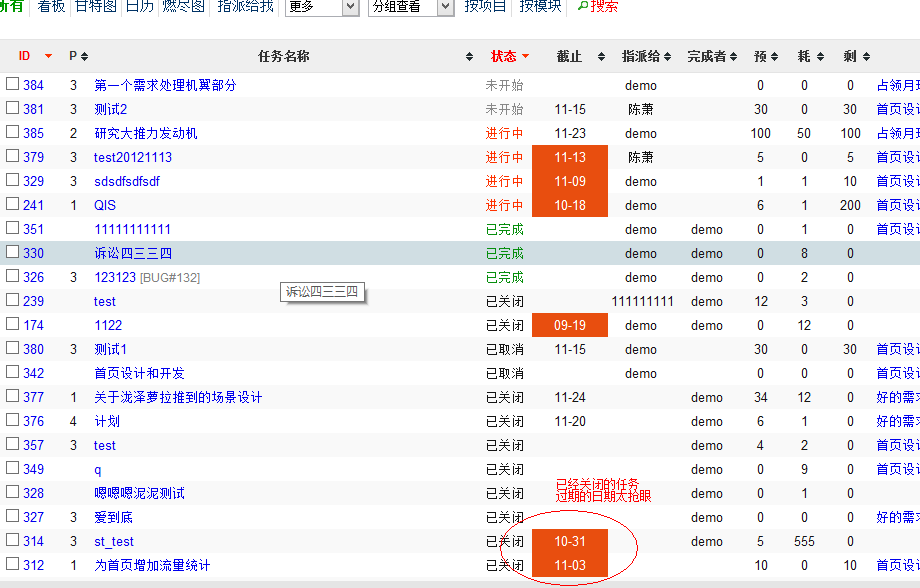Select checkbox for task 241

[x=13, y=204]
